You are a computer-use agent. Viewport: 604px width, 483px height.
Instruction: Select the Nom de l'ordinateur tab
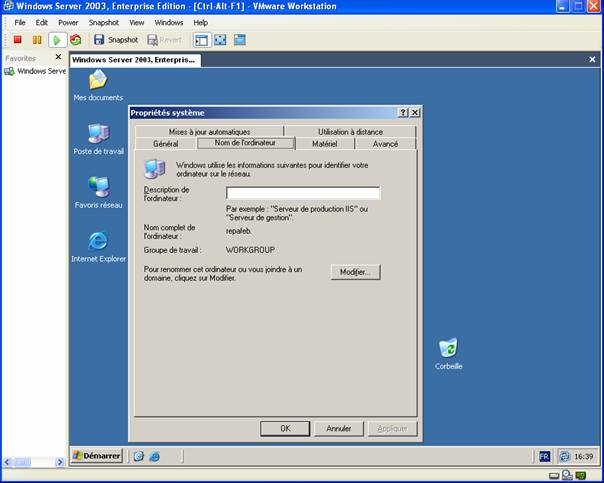point(245,143)
